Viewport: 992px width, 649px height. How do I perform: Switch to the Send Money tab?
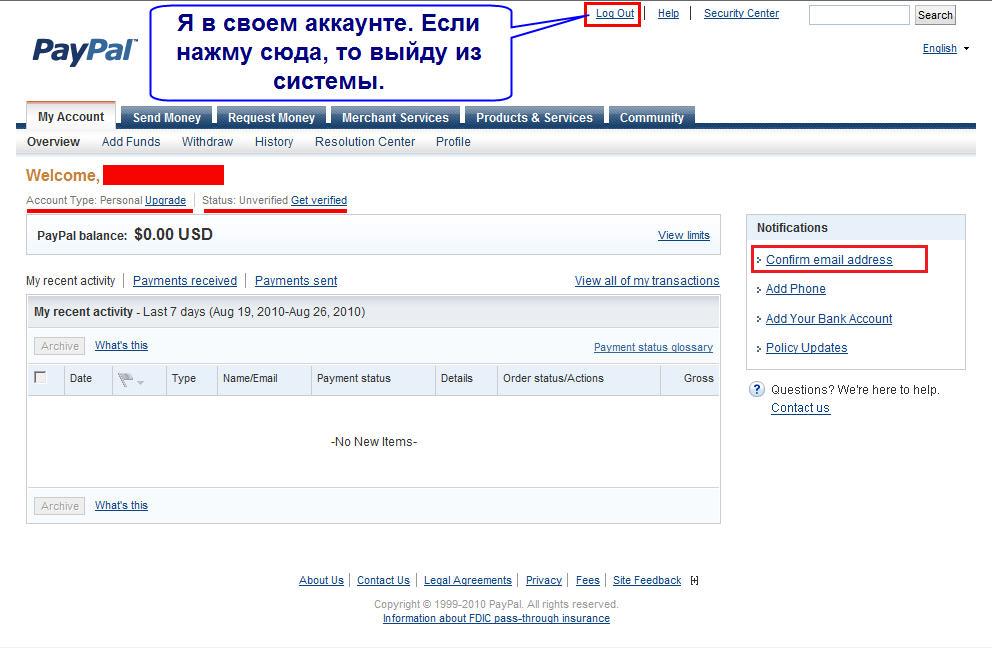[166, 118]
